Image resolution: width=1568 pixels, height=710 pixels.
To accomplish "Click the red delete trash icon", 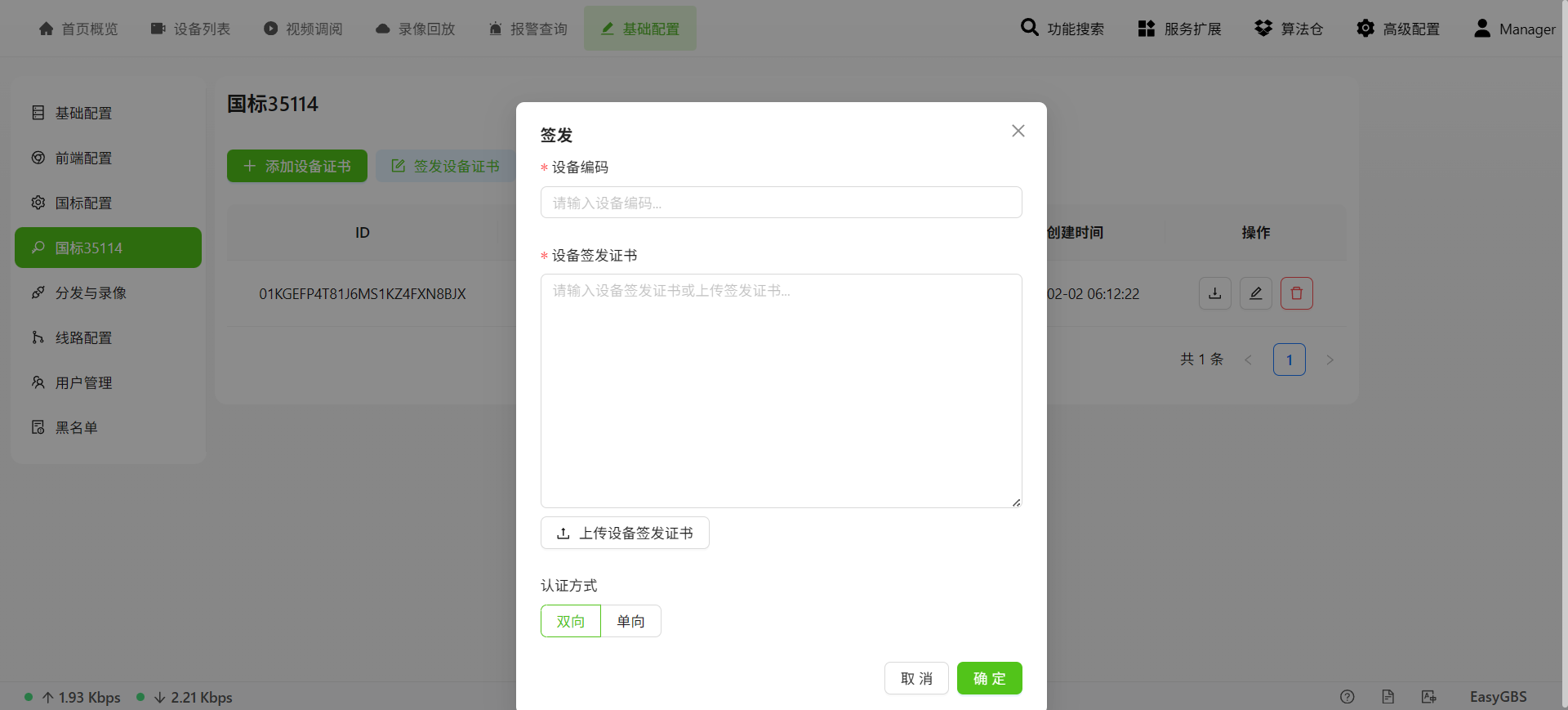I will click(1297, 293).
